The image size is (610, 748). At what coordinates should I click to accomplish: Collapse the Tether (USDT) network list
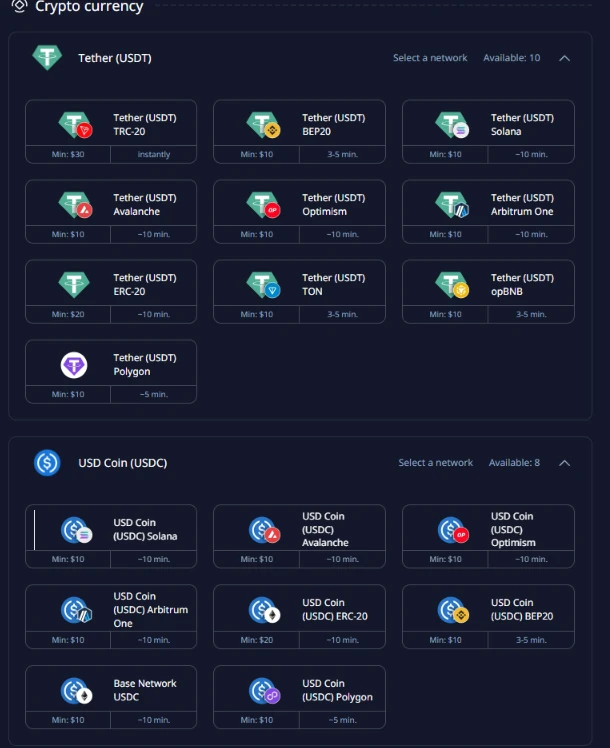(564, 58)
